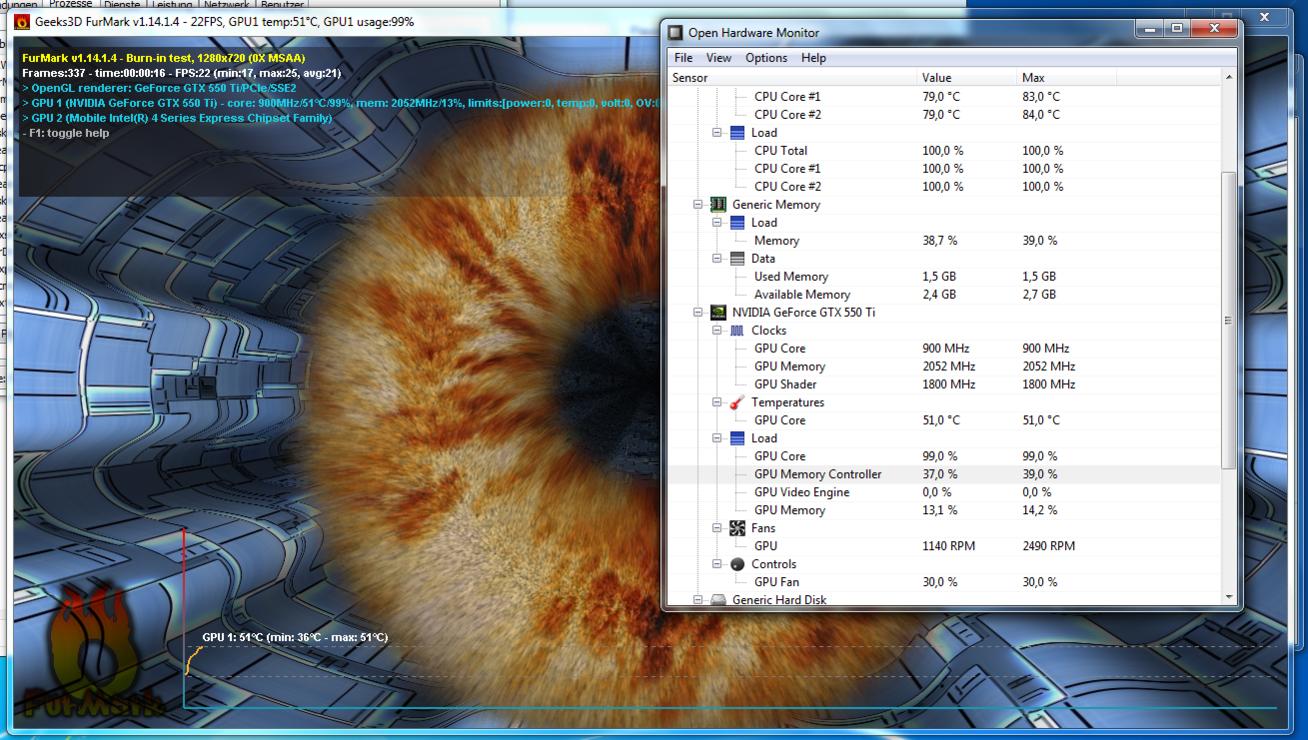
Task: Select the GPU Fan control row
Action: point(943,582)
